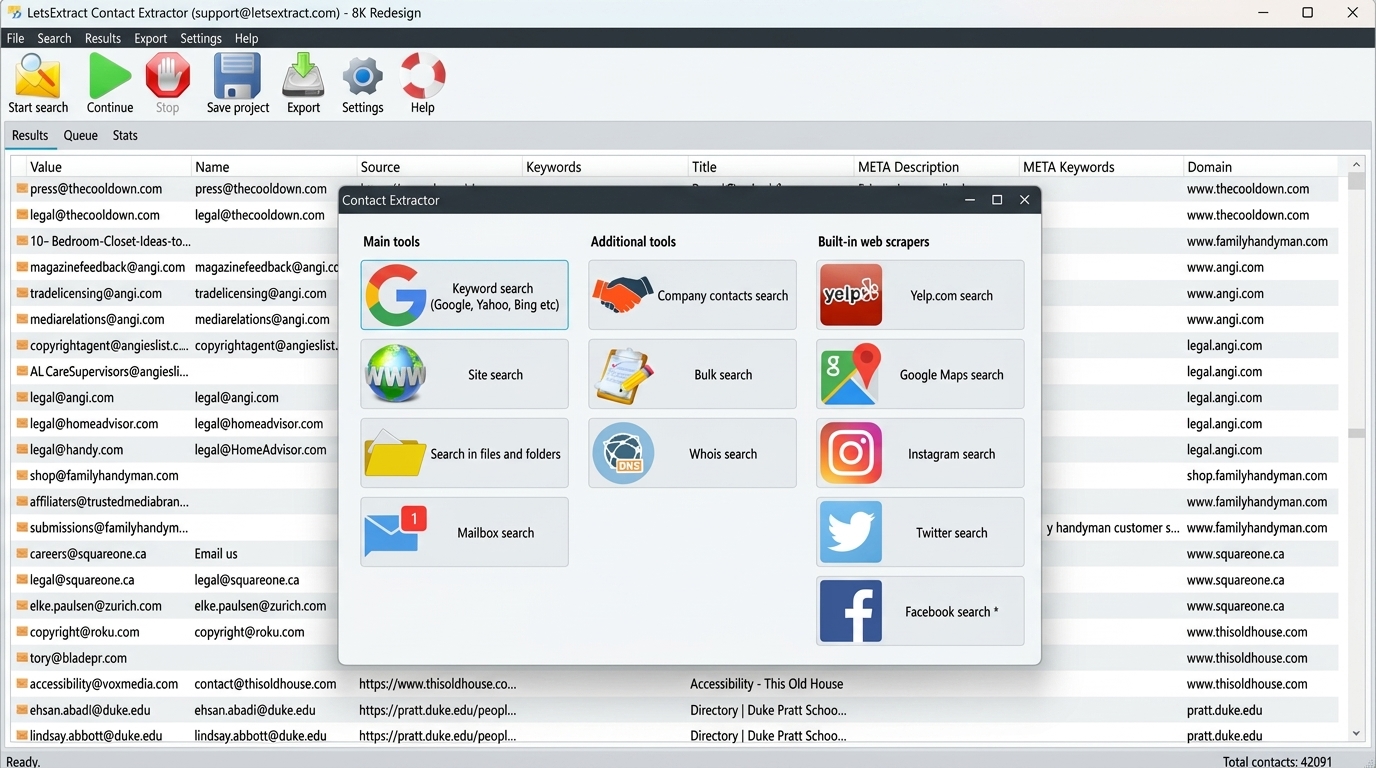Launch the Google Maps search scraper
The height and width of the screenshot is (768, 1376).
pos(920,374)
